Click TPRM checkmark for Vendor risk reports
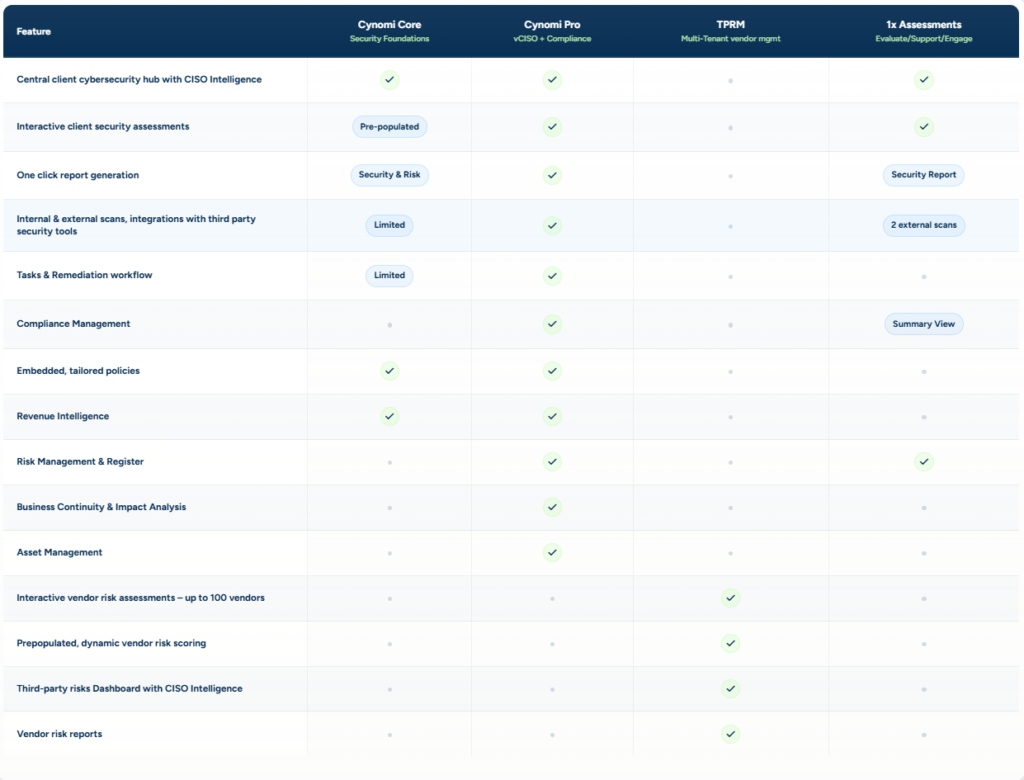The image size is (1024, 780). (x=730, y=734)
